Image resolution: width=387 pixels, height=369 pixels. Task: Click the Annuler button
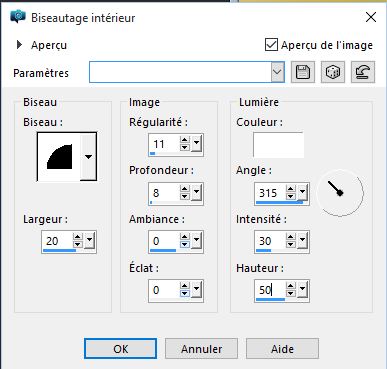pos(201,349)
